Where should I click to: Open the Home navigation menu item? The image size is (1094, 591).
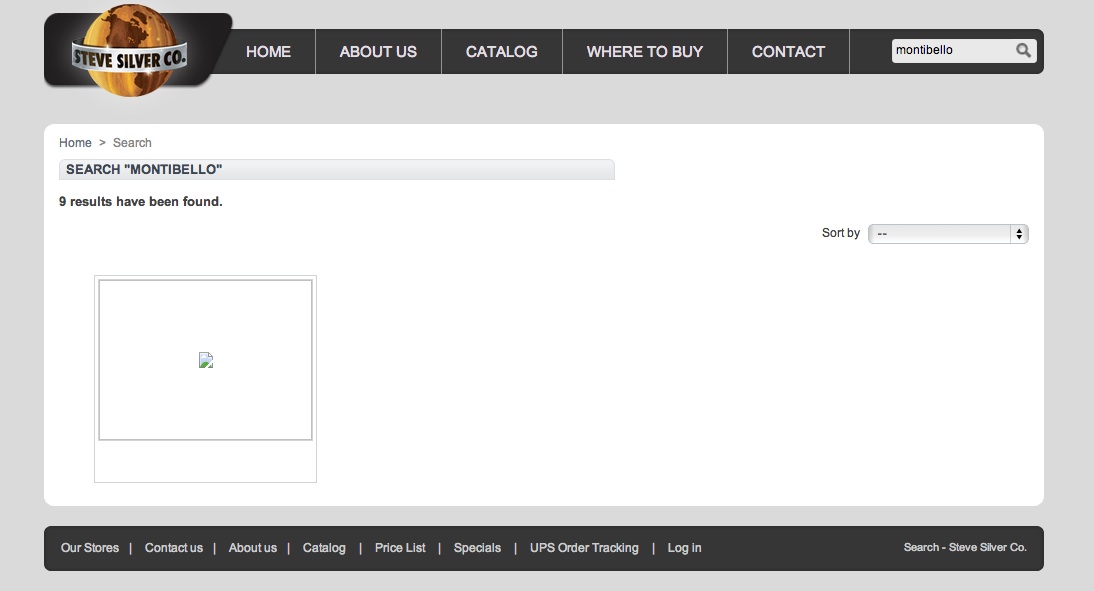coord(268,52)
